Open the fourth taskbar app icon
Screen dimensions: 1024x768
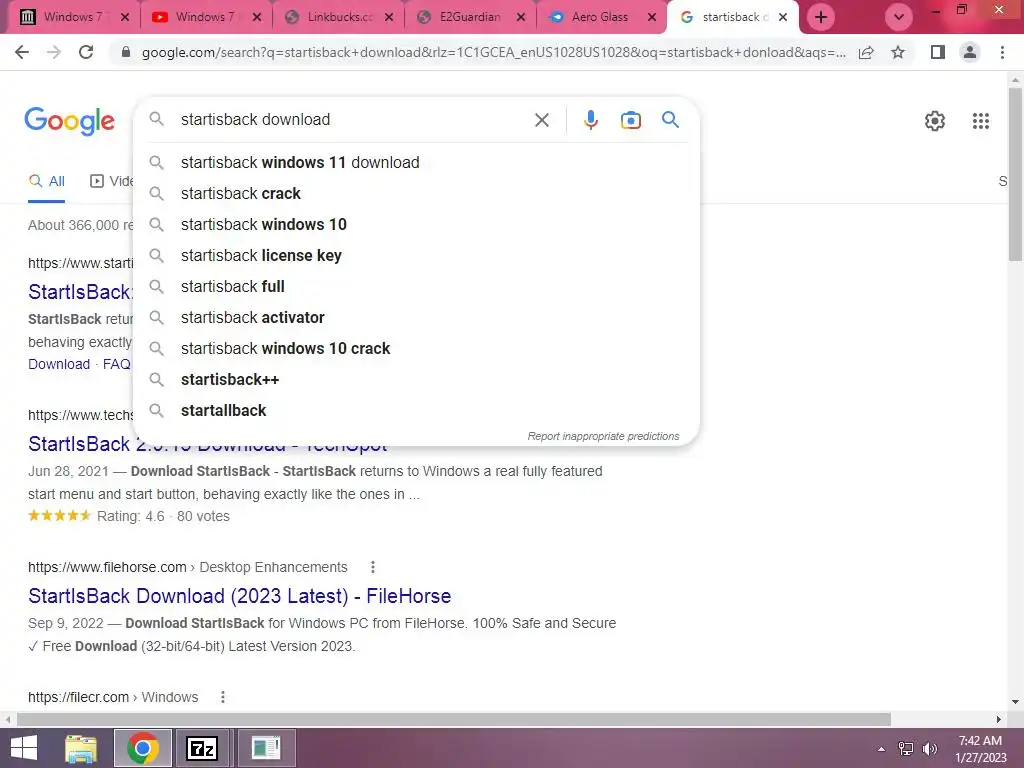coord(266,748)
